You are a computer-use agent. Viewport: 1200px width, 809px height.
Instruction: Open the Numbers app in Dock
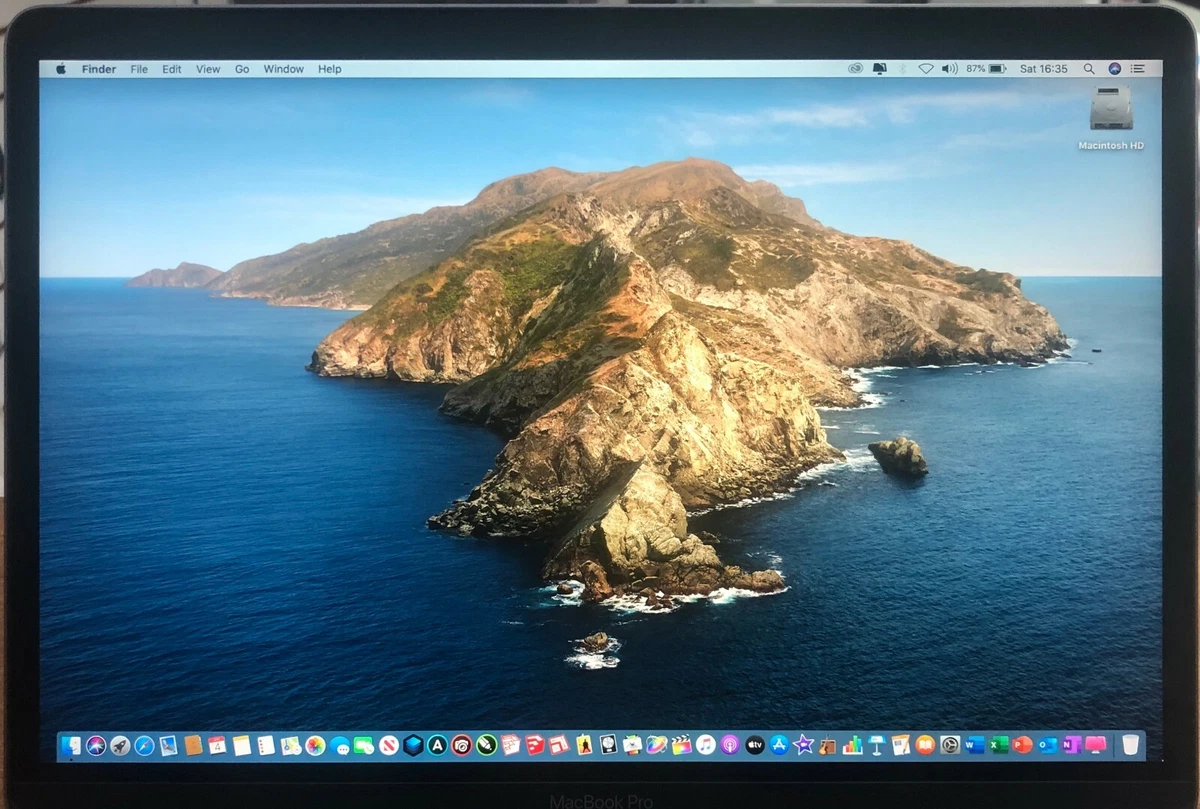[x=852, y=745]
